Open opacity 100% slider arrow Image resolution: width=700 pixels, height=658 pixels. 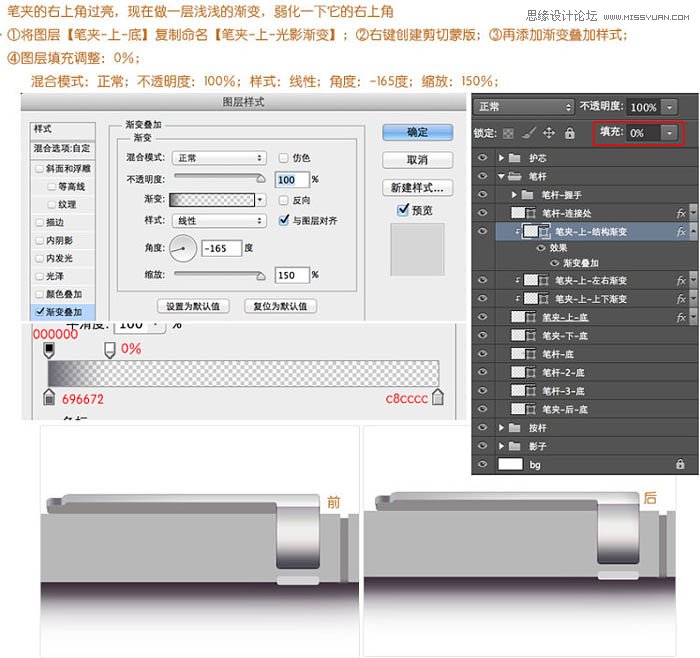tap(669, 107)
